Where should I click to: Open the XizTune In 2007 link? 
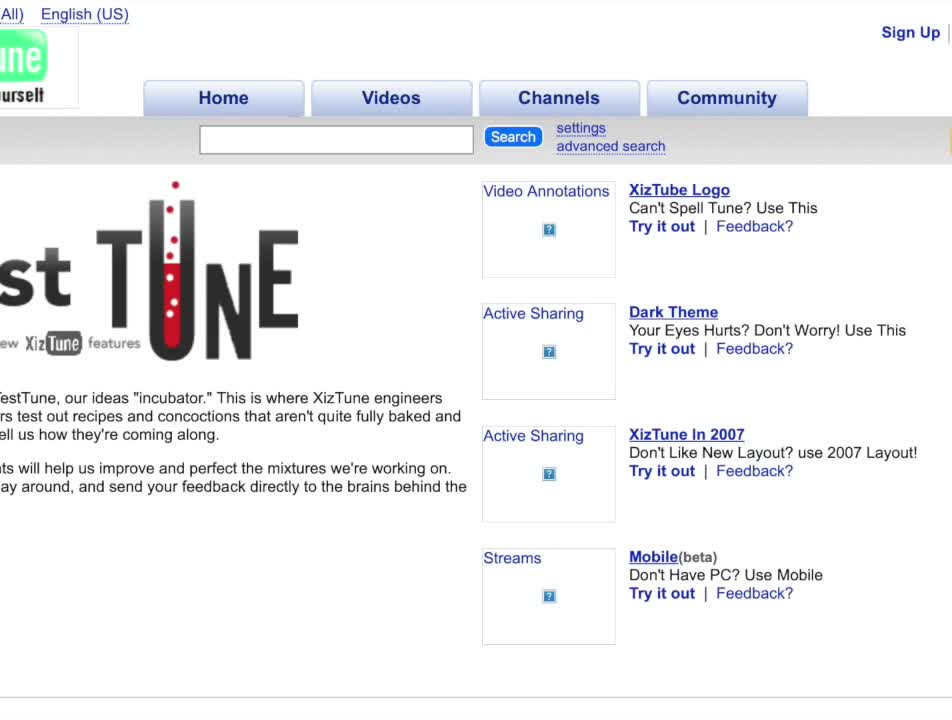click(686, 434)
